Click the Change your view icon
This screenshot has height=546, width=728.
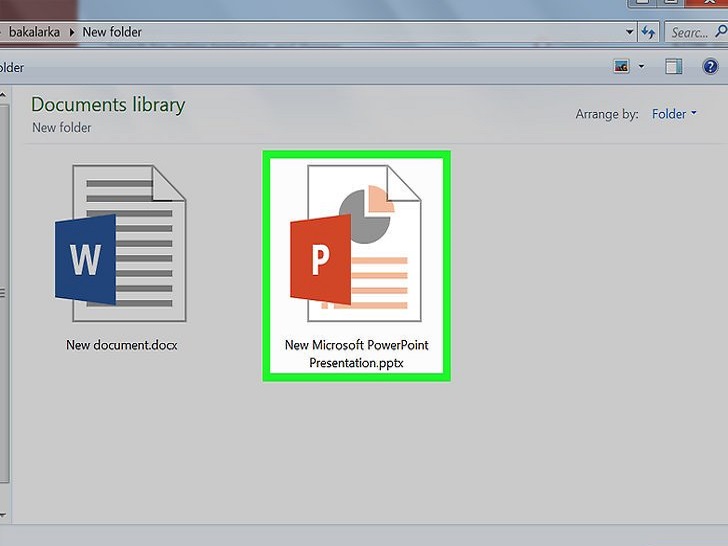tap(622, 67)
